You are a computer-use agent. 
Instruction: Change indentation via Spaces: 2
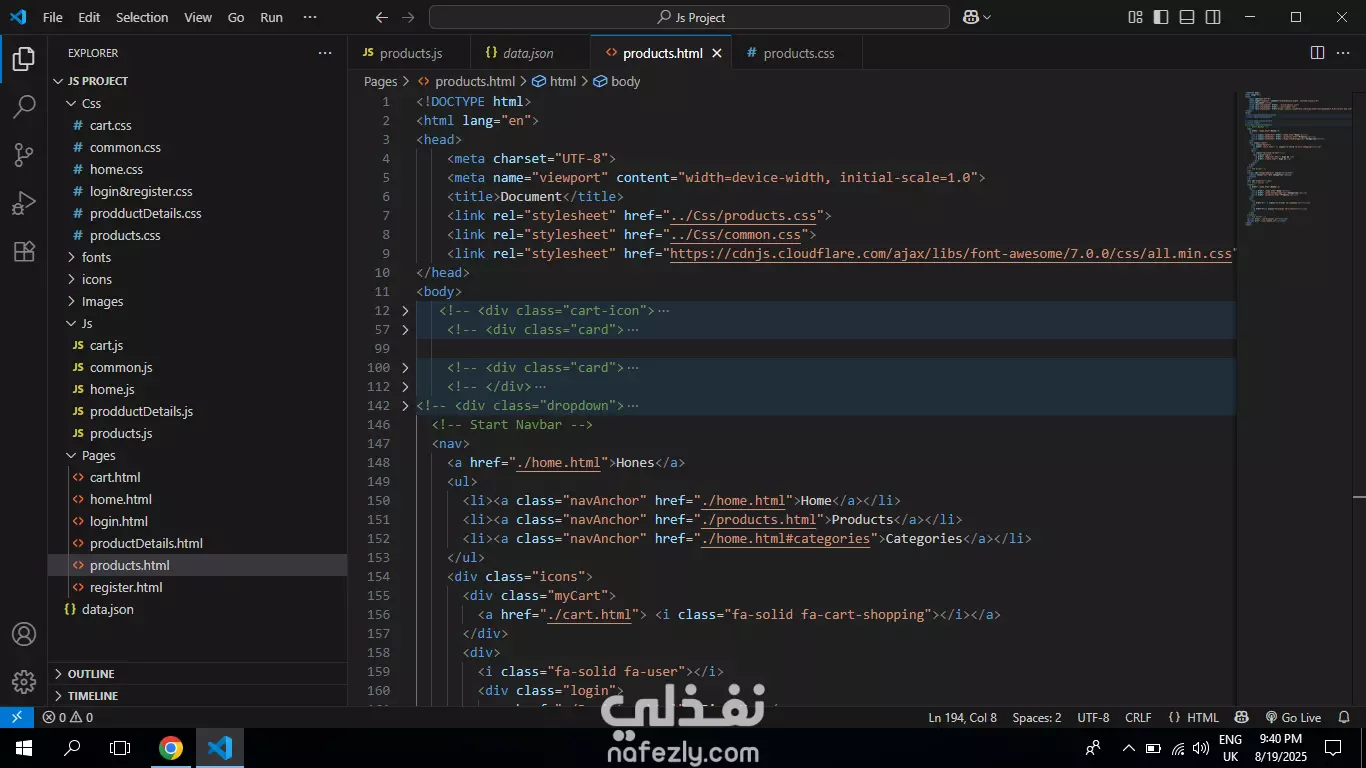pyautogui.click(x=1037, y=717)
